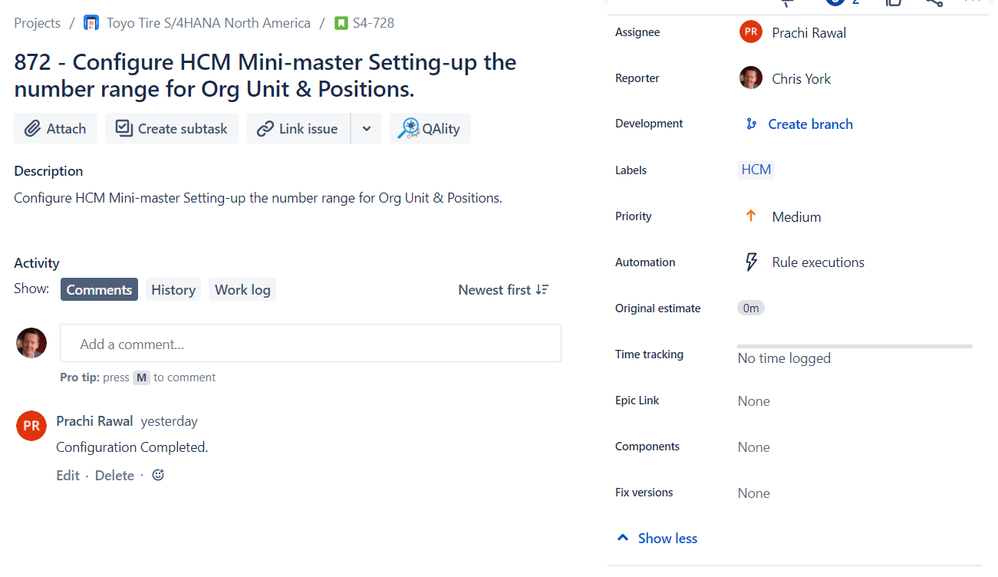Viewport: 998px width, 577px height.
Task: Click the orange Medium priority arrow icon
Action: [751, 216]
